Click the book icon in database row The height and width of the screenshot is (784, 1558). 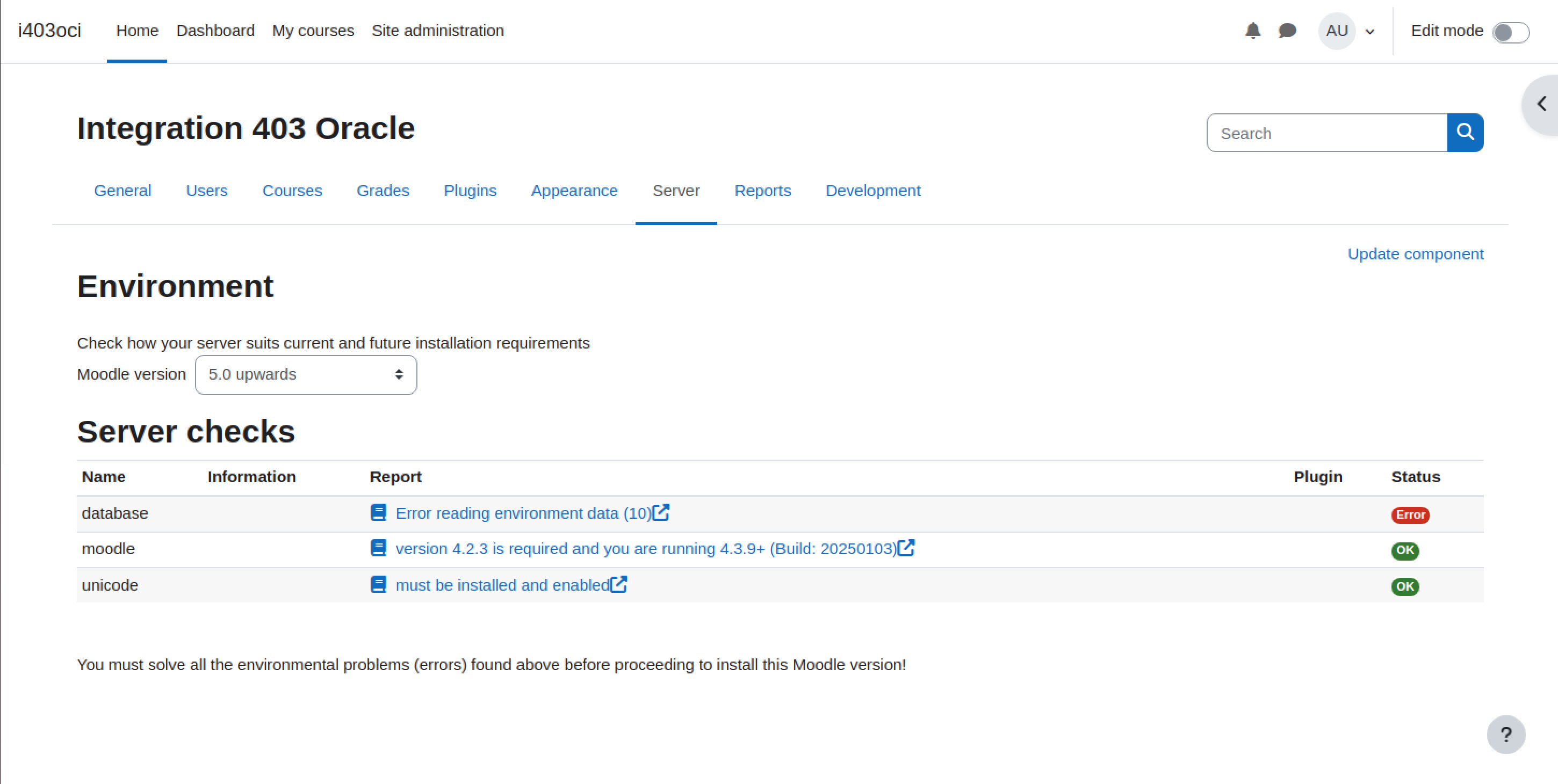pyautogui.click(x=379, y=513)
